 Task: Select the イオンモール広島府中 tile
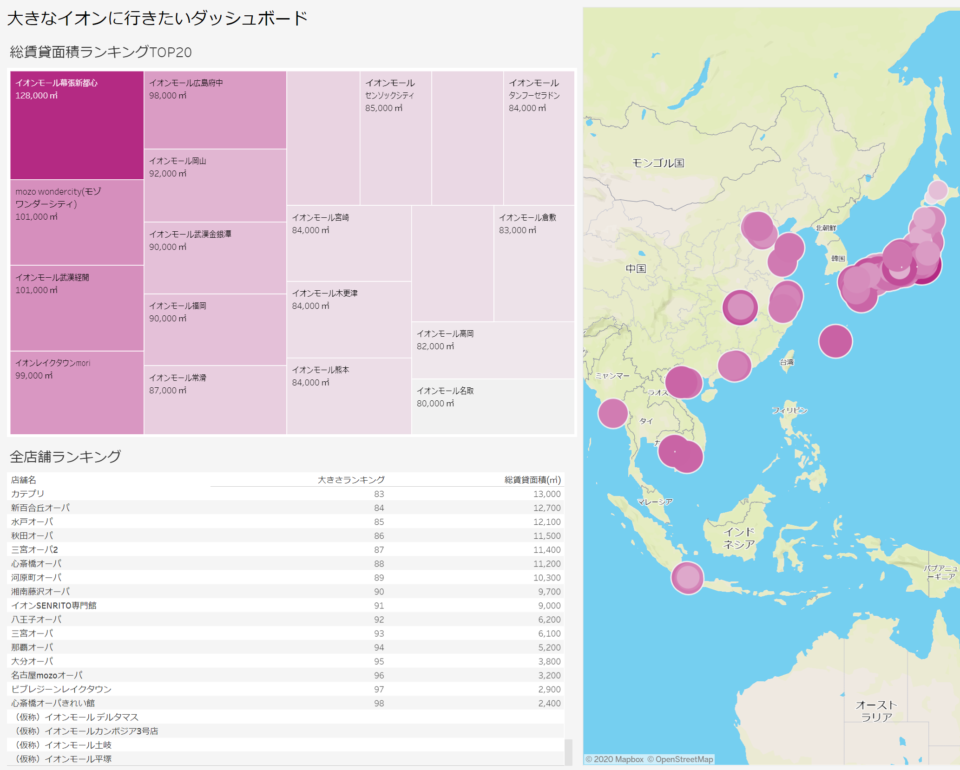(x=215, y=110)
